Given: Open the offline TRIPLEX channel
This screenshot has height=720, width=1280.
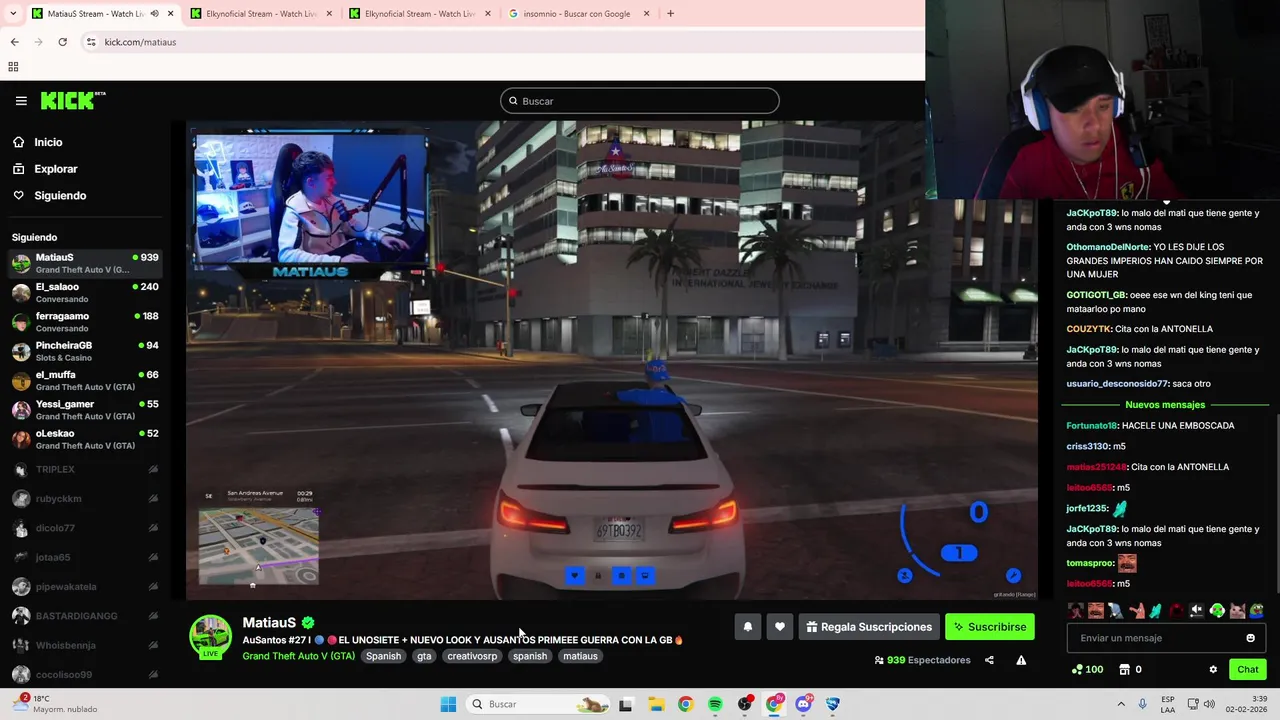Looking at the screenshot, I should pyautogui.click(x=84, y=469).
